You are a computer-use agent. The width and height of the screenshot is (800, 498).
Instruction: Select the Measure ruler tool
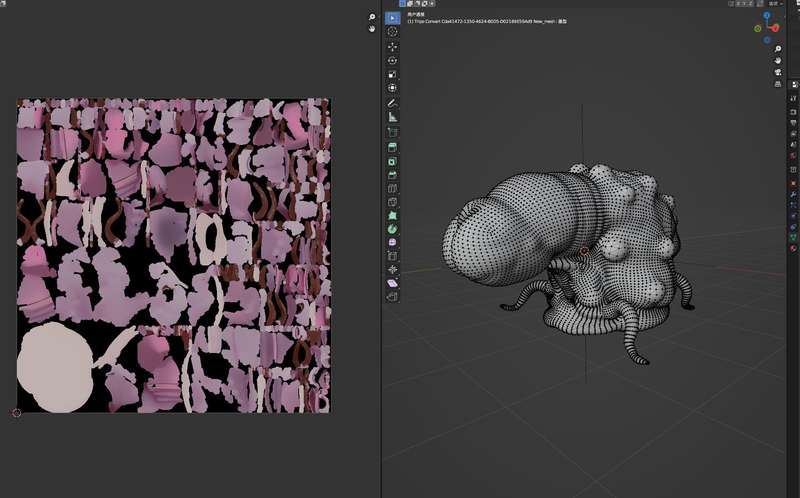tap(392, 117)
